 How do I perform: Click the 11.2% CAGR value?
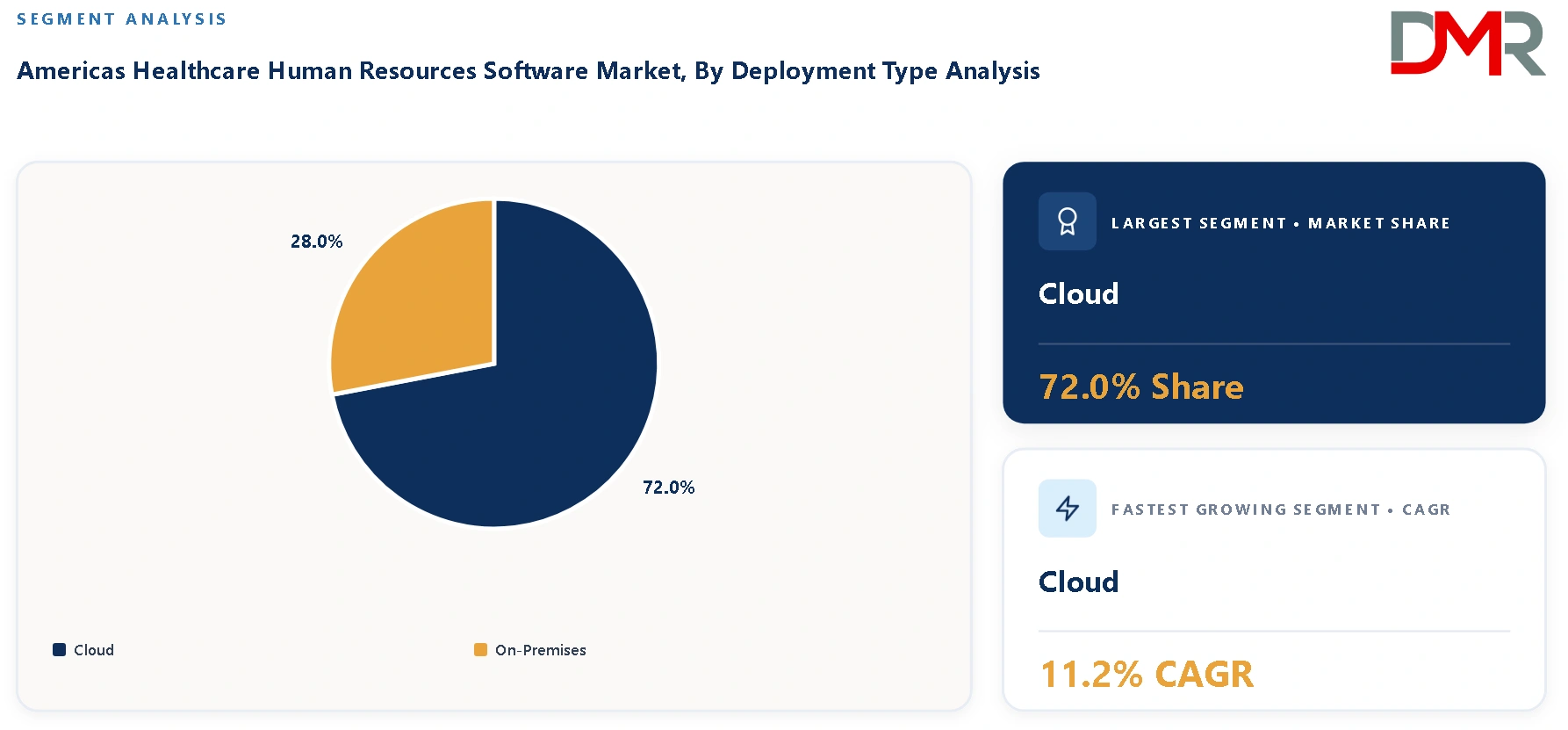pyautogui.click(x=1147, y=675)
